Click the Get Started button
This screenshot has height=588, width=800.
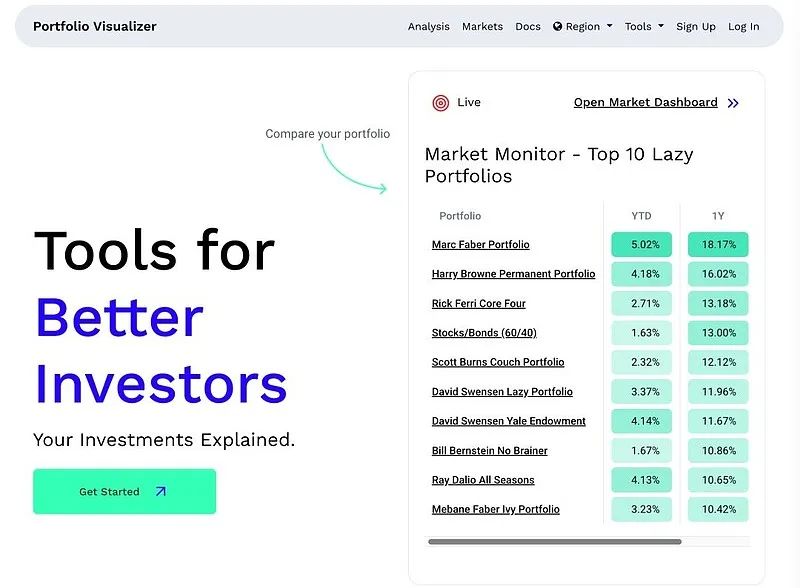[124, 491]
